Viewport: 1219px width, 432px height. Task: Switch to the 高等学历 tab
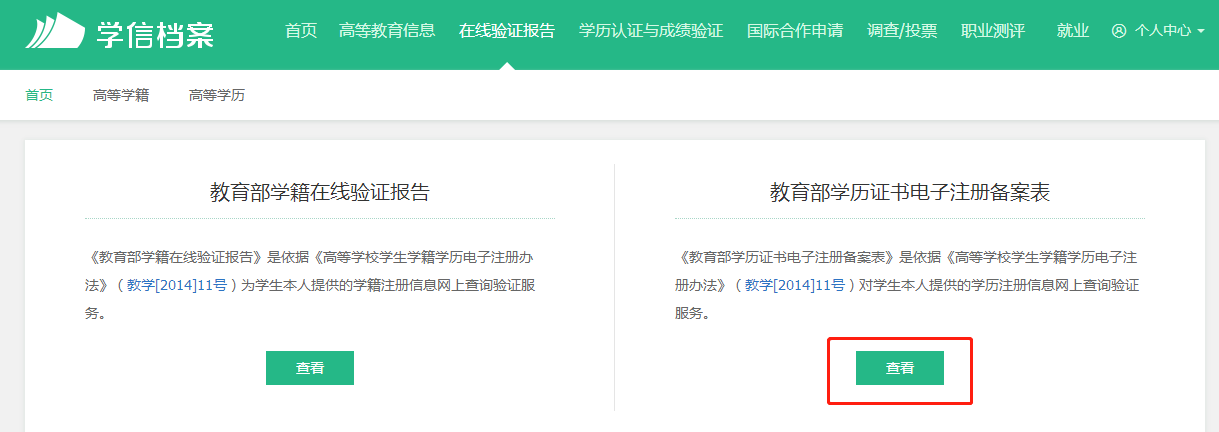click(x=217, y=96)
